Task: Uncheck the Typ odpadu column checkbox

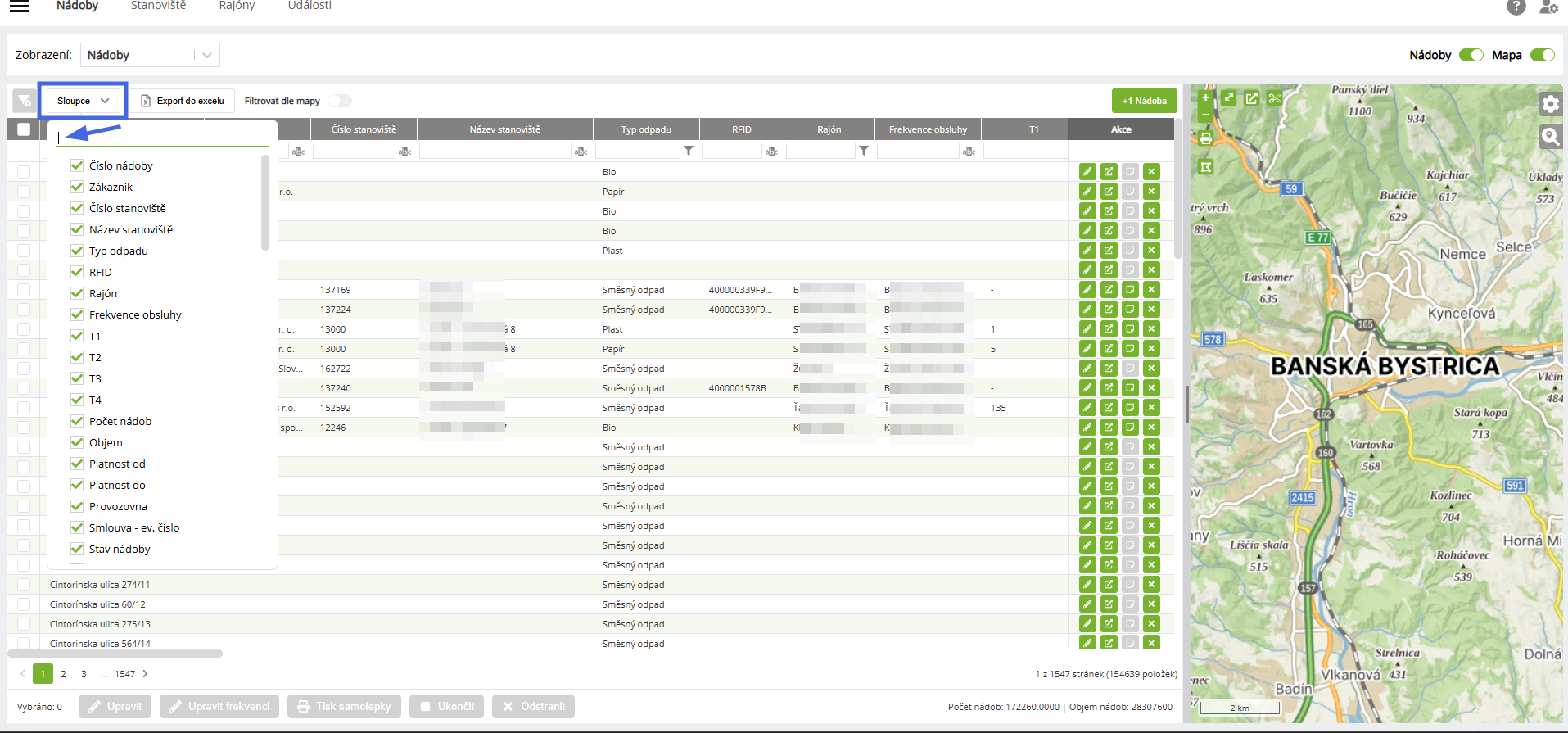Action: [77, 251]
